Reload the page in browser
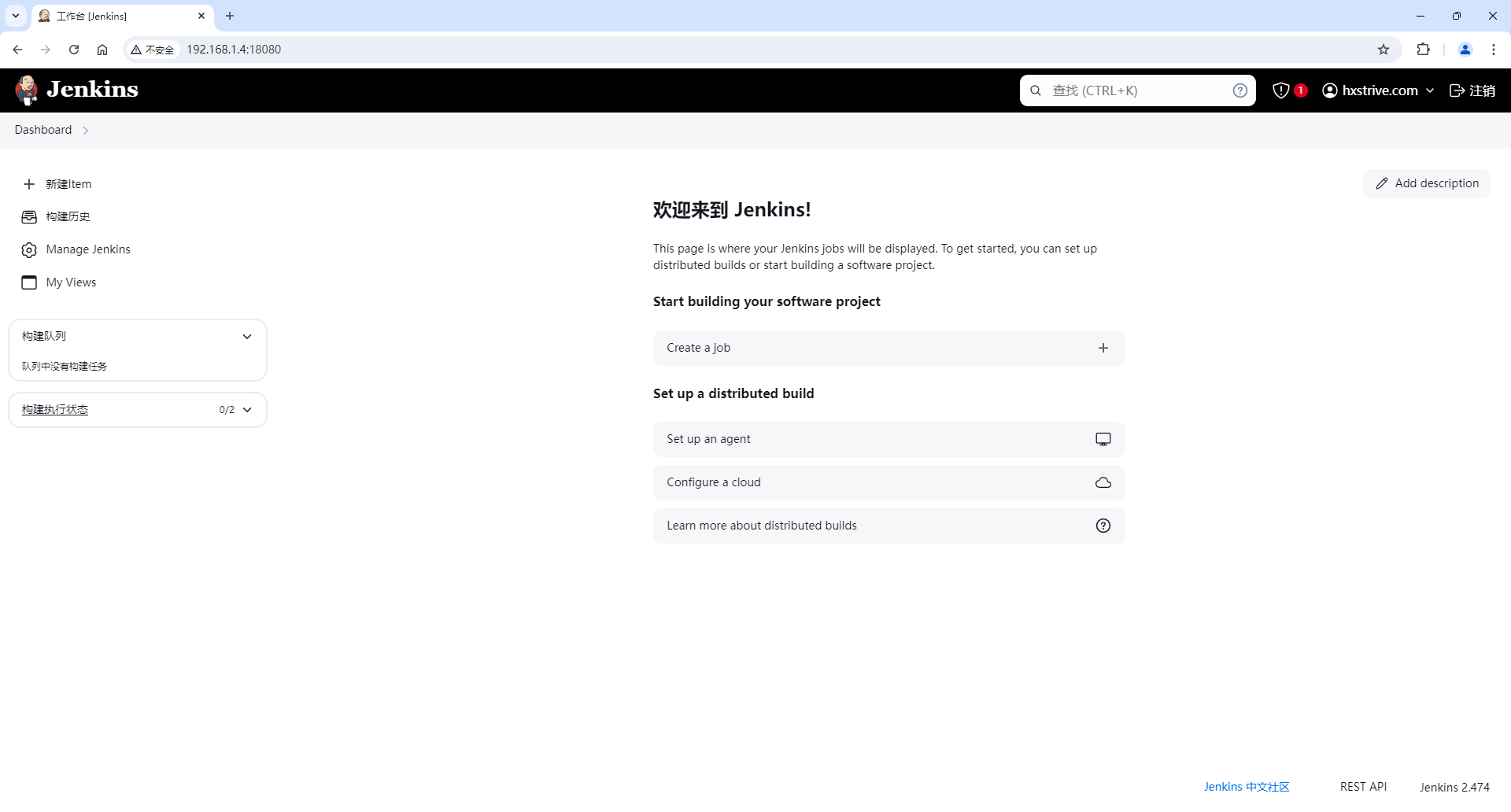This screenshot has height=812, width=1511. click(x=74, y=50)
